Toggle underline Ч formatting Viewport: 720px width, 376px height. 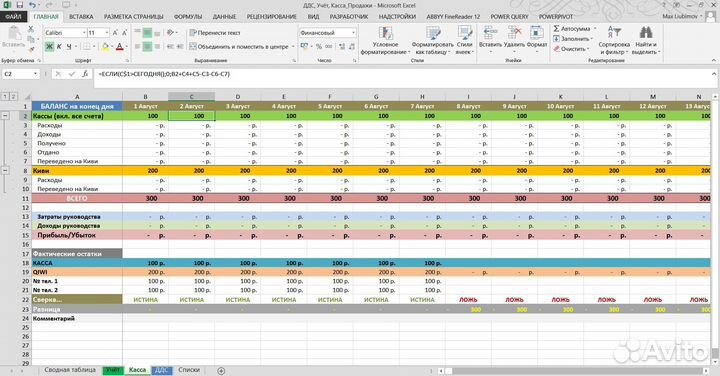(69, 46)
